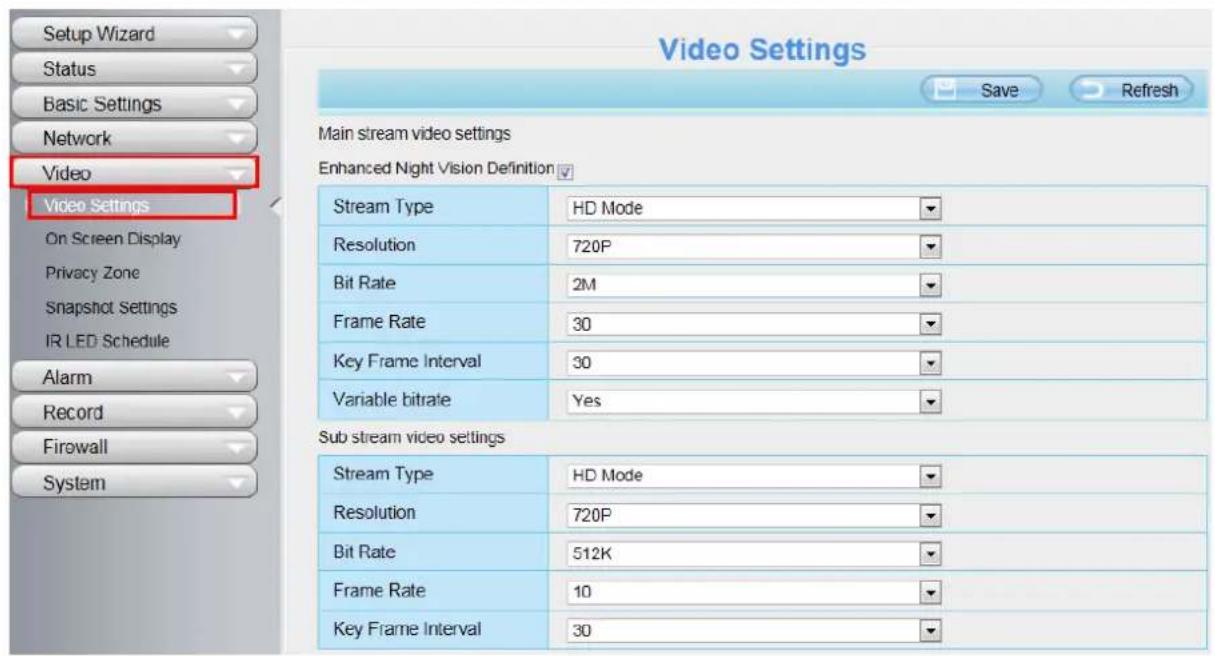Open sub stream Frame Rate 10 dropdown
1215x656 pixels.
click(755, 592)
